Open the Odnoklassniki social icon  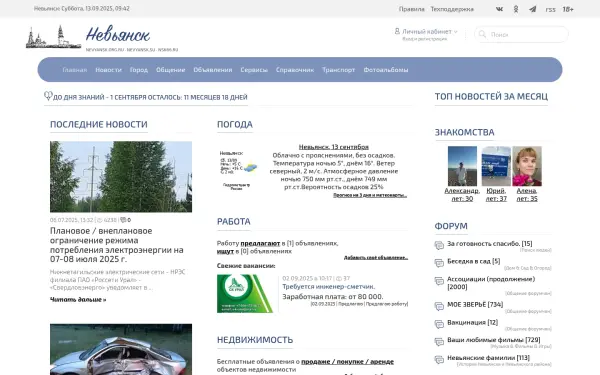coord(516,9)
